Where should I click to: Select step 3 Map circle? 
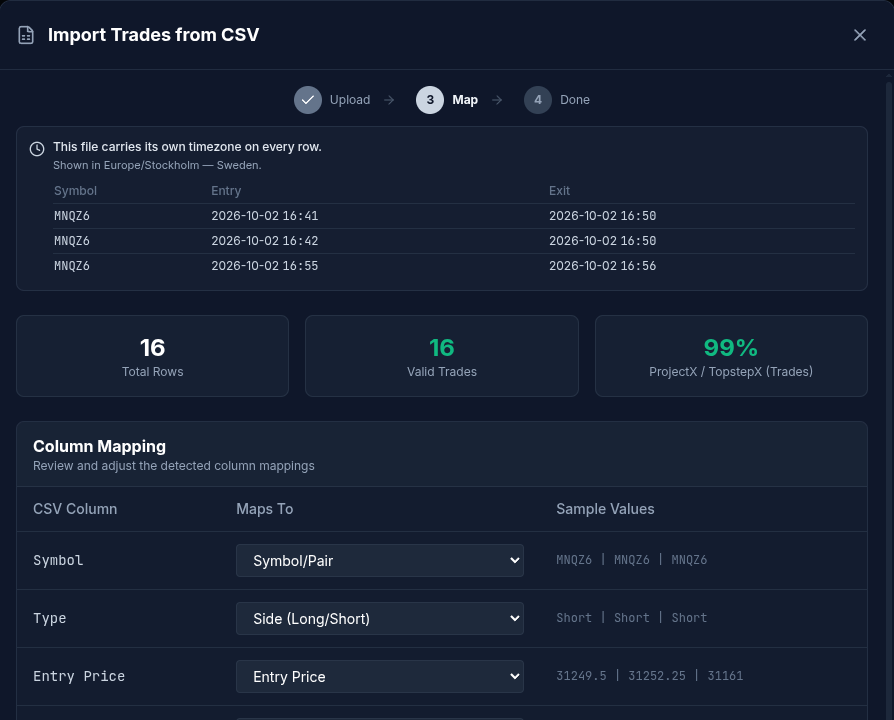pos(430,100)
